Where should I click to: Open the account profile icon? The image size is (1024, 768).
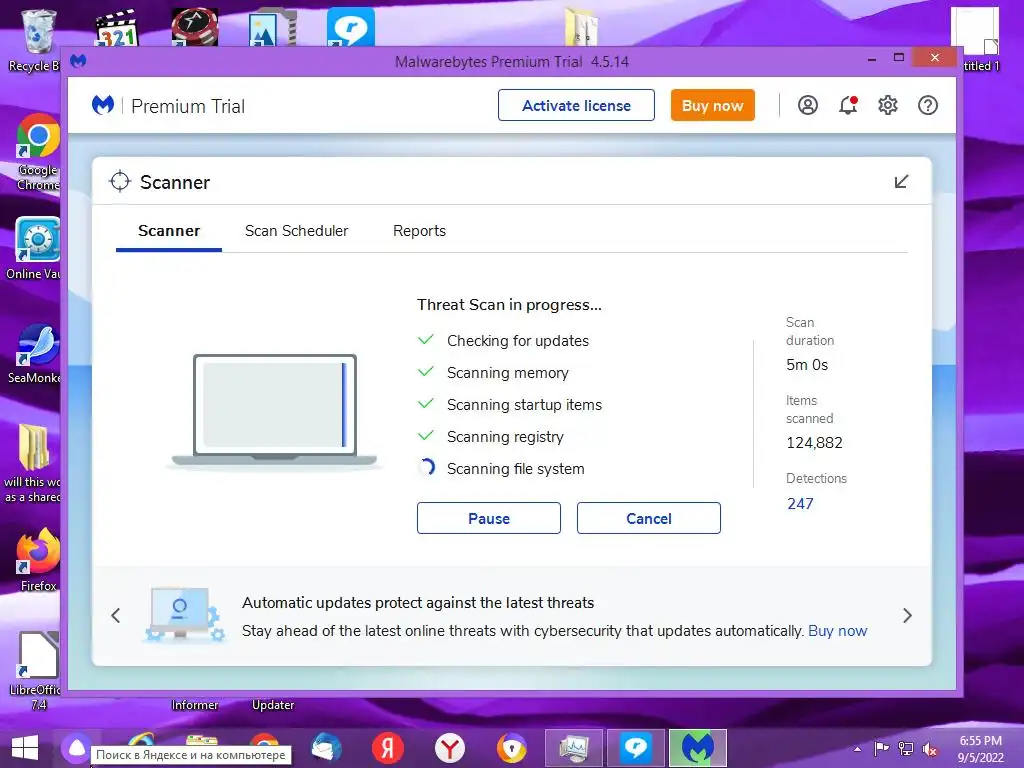point(808,105)
